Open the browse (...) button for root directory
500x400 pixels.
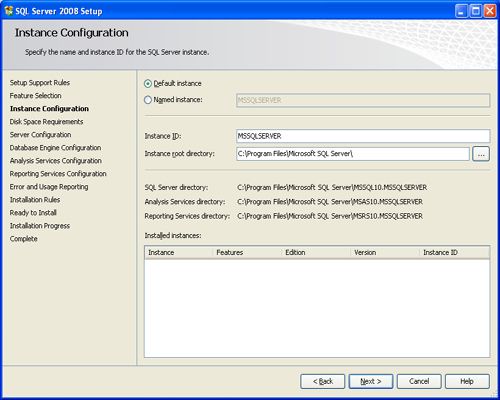click(481, 154)
